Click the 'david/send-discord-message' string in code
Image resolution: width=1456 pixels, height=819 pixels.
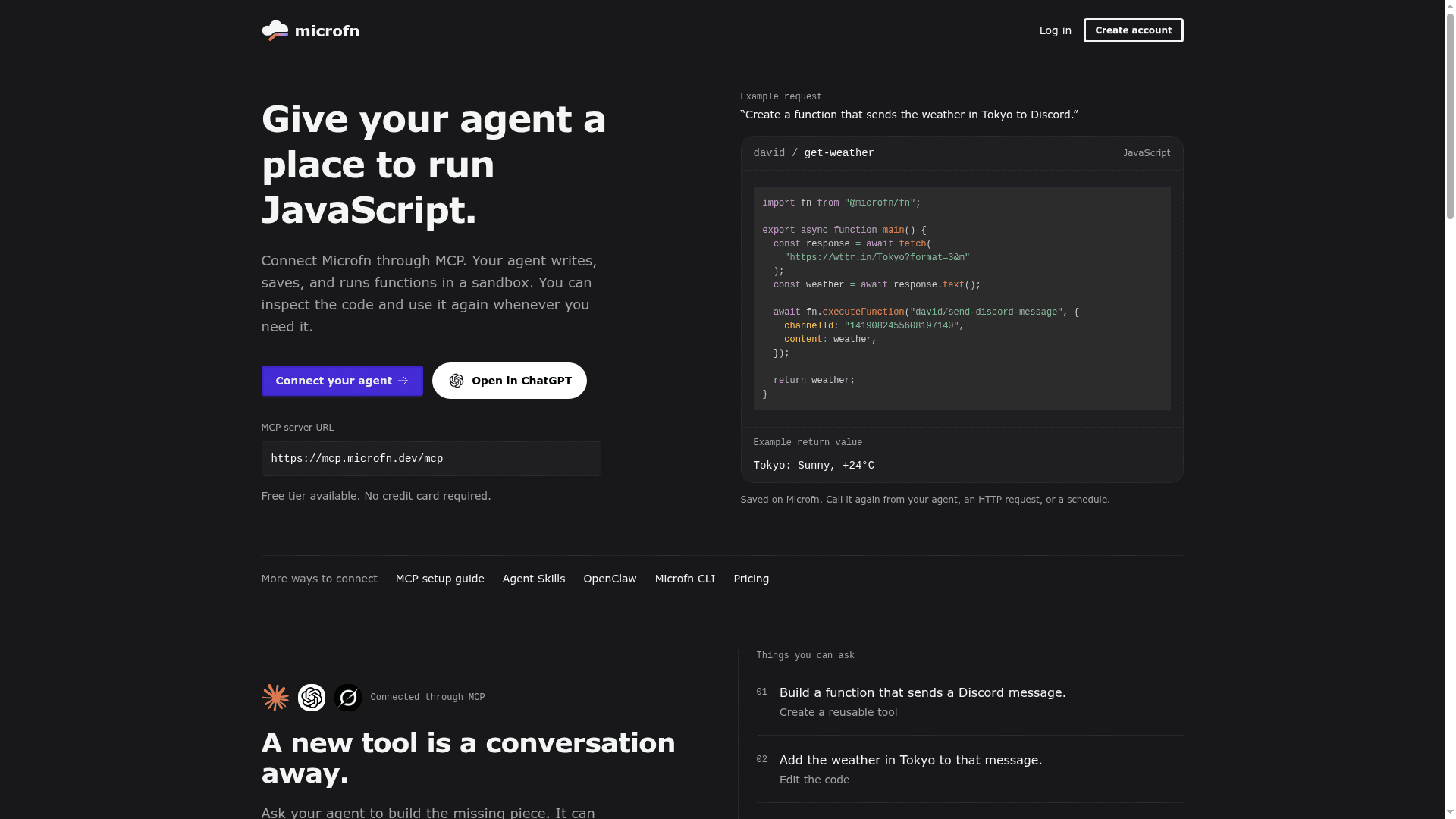point(986,312)
